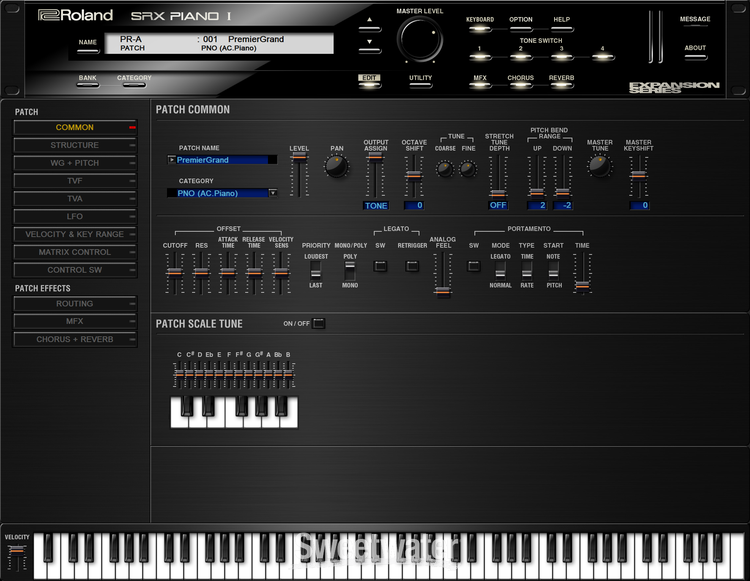This screenshot has height=581, width=750.
Task: Toggle Tone Switch 3
Action: [x=562, y=57]
